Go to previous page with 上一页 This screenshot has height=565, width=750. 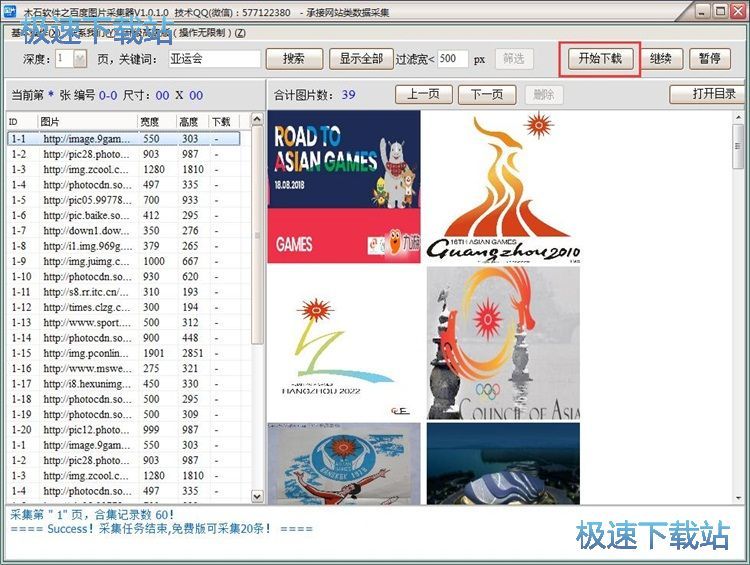point(423,94)
